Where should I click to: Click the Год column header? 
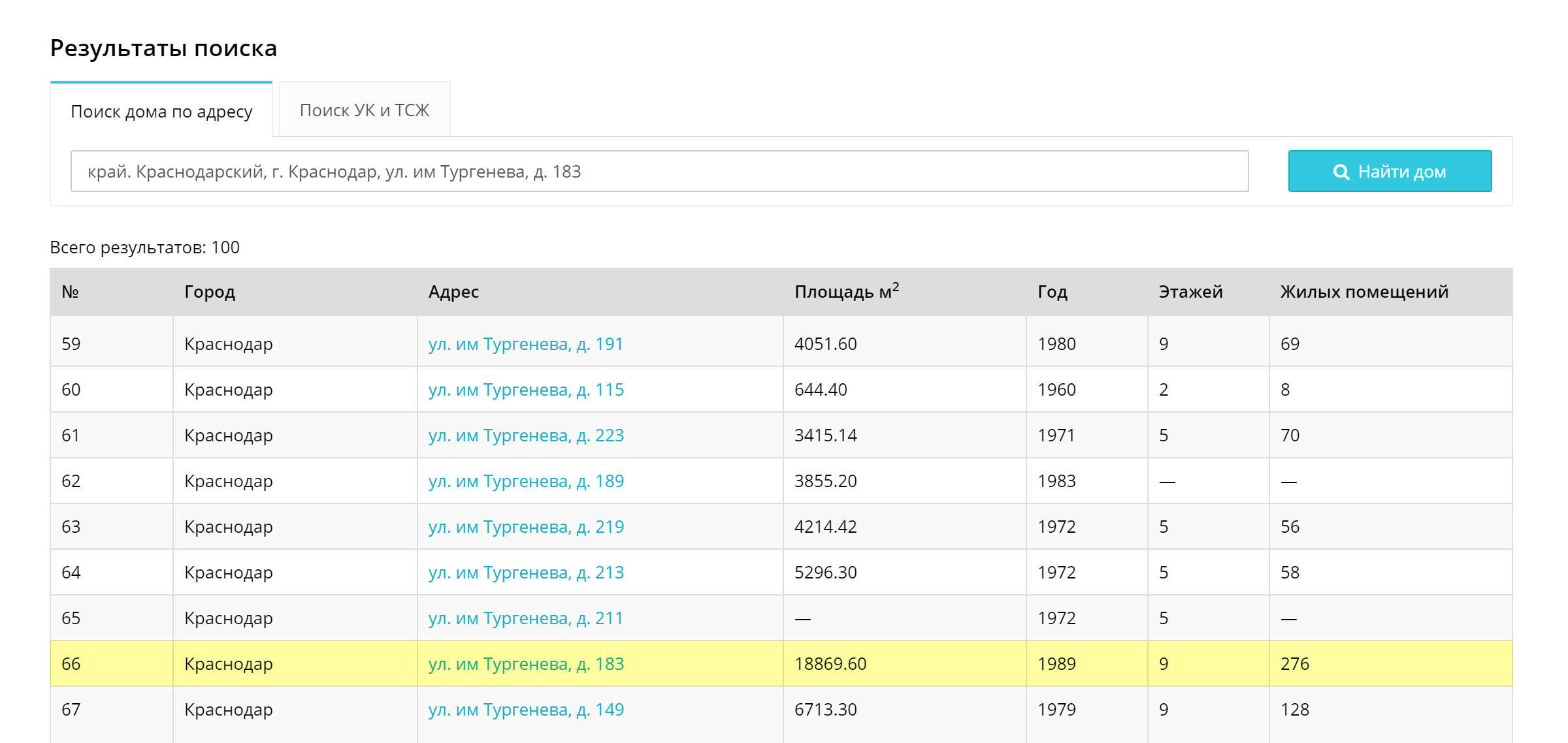(1052, 292)
